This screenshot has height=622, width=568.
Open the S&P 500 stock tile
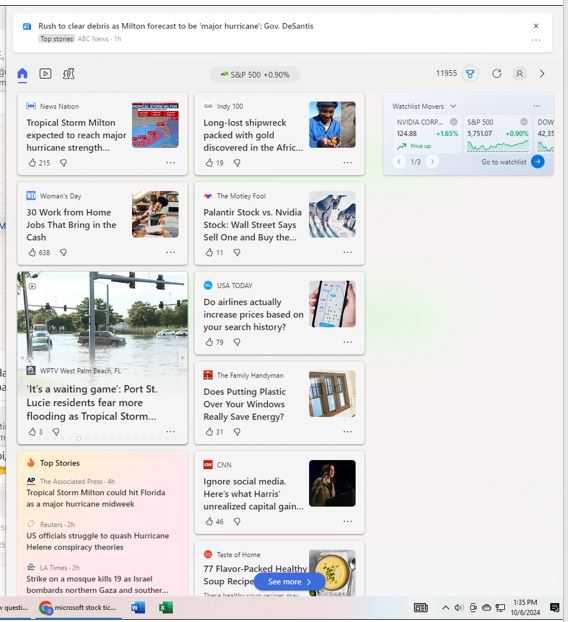point(497,134)
